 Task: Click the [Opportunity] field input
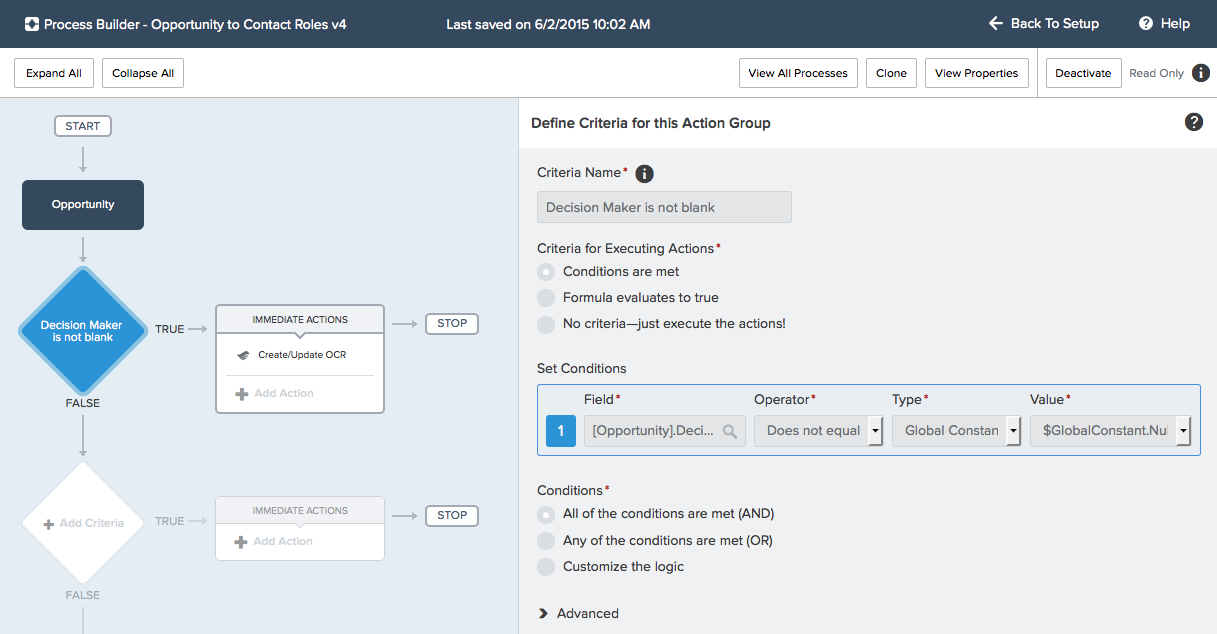click(x=665, y=431)
